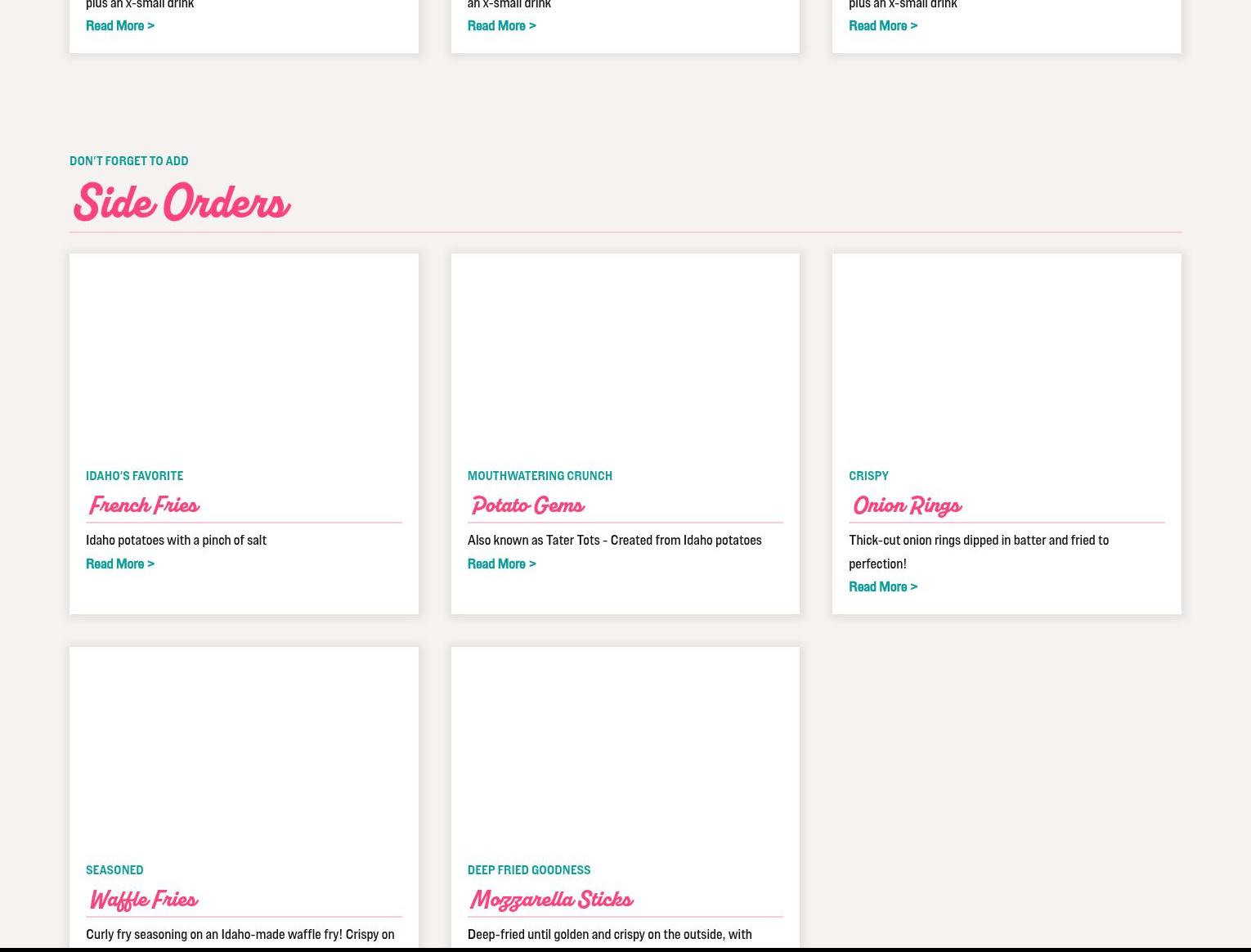Image resolution: width=1251 pixels, height=952 pixels.
Task: Select the Mozzarella Sticks heading
Action: (x=551, y=900)
